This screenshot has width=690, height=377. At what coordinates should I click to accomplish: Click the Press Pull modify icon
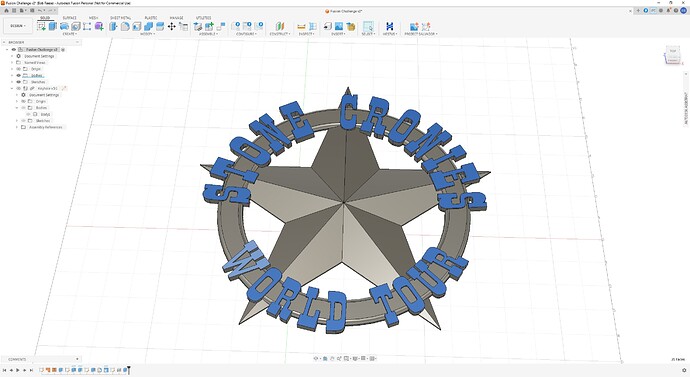[113, 26]
